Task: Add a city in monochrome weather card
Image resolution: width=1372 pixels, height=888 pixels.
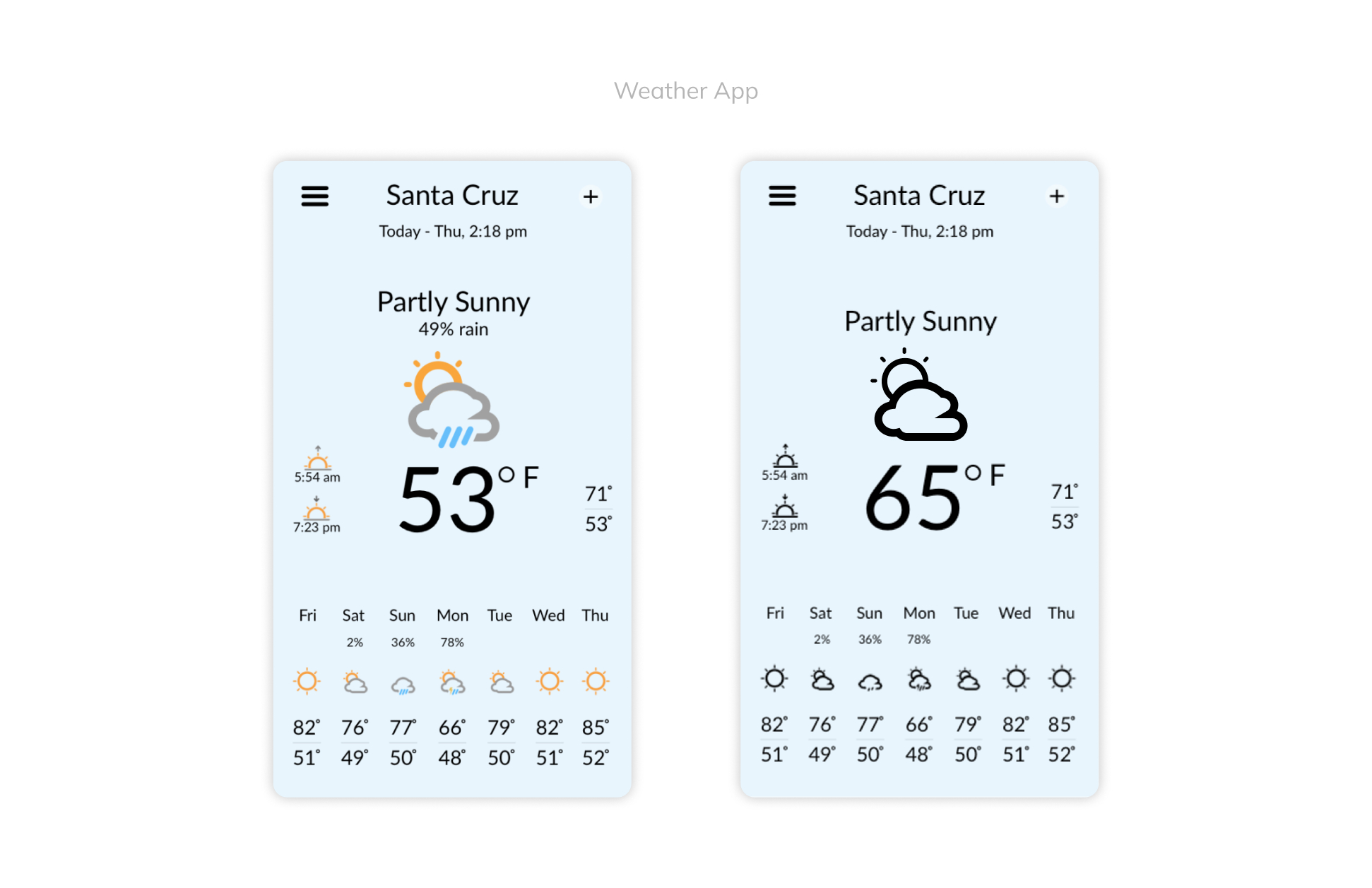Action: coord(1057,196)
